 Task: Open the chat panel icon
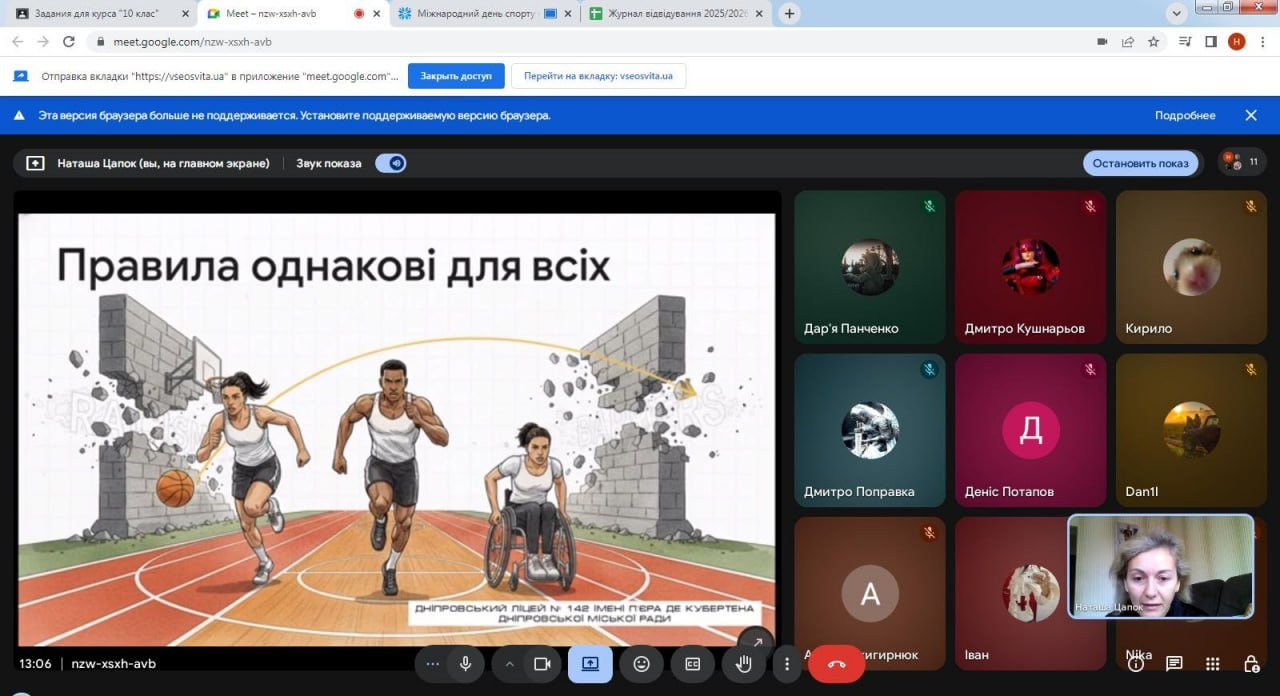[x=1174, y=664]
